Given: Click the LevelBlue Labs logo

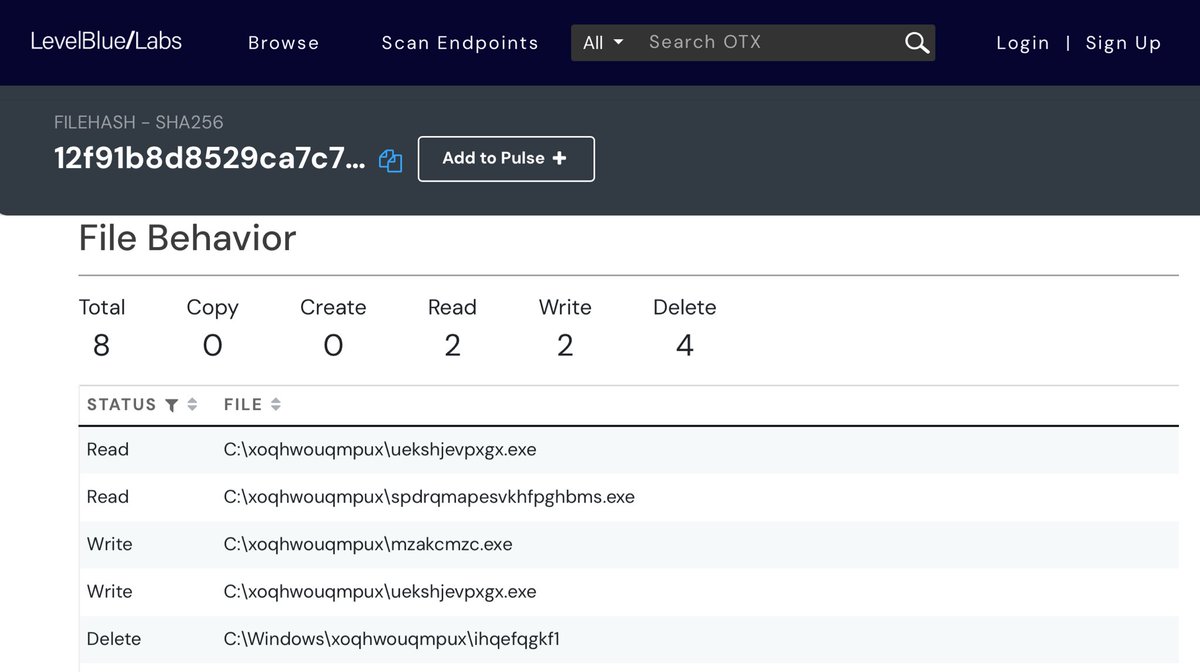Looking at the screenshot, I should point(106,41).
